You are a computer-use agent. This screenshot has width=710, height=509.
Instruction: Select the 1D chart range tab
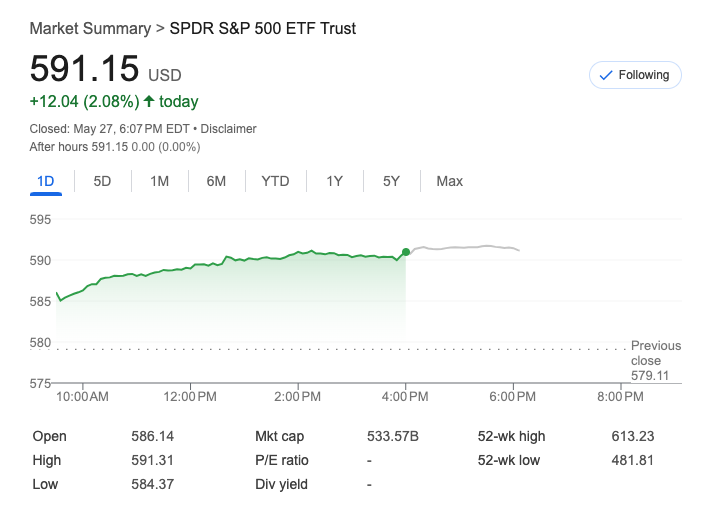click(45, 181)
